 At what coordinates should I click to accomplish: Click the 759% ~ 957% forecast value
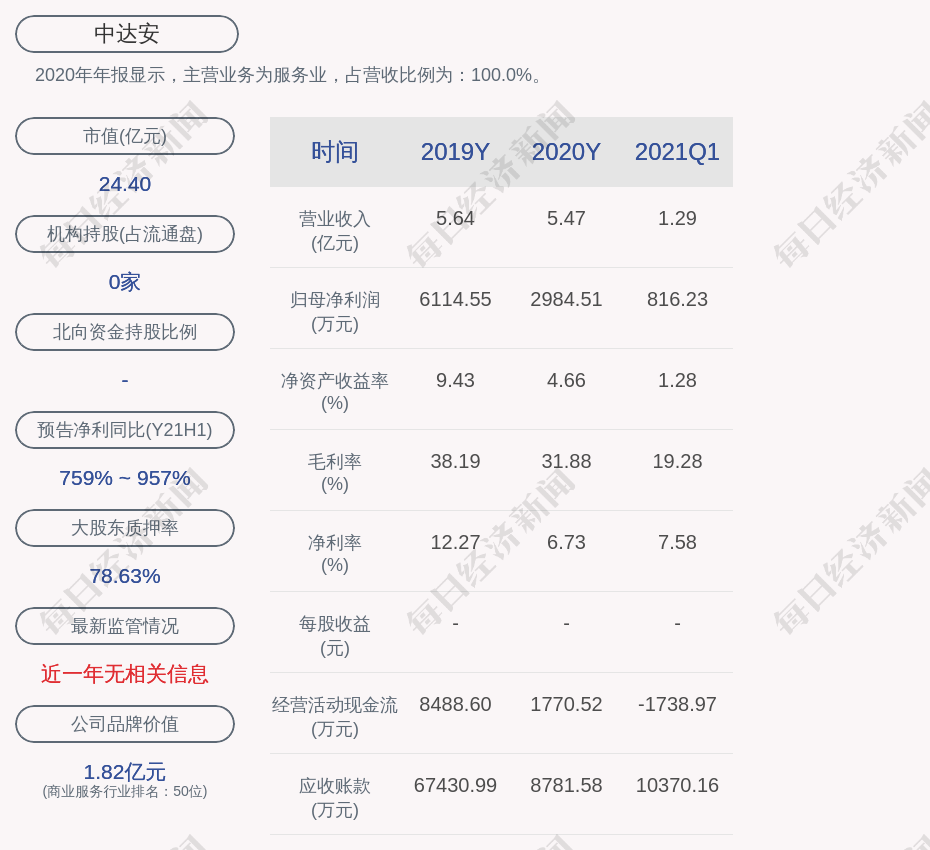(x=125, y=478)
